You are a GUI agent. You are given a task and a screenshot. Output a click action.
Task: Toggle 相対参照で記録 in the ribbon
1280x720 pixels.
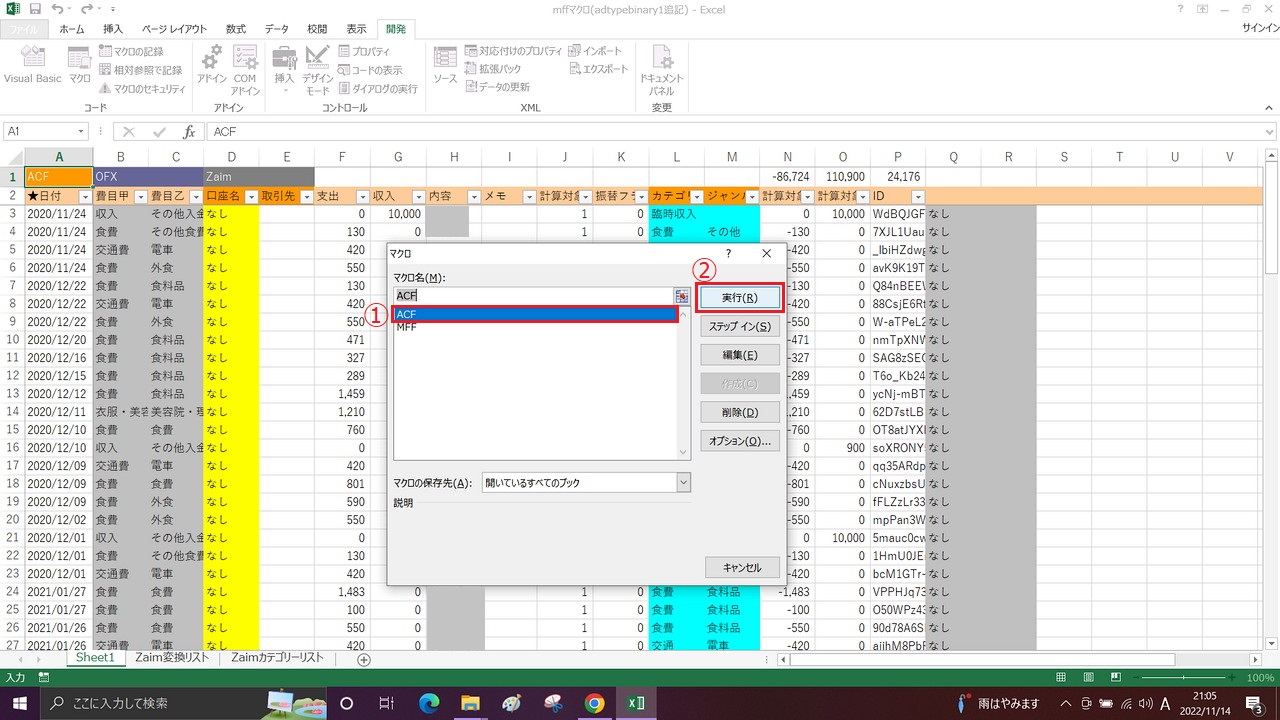pyautogui.click(x=140, y=70)
